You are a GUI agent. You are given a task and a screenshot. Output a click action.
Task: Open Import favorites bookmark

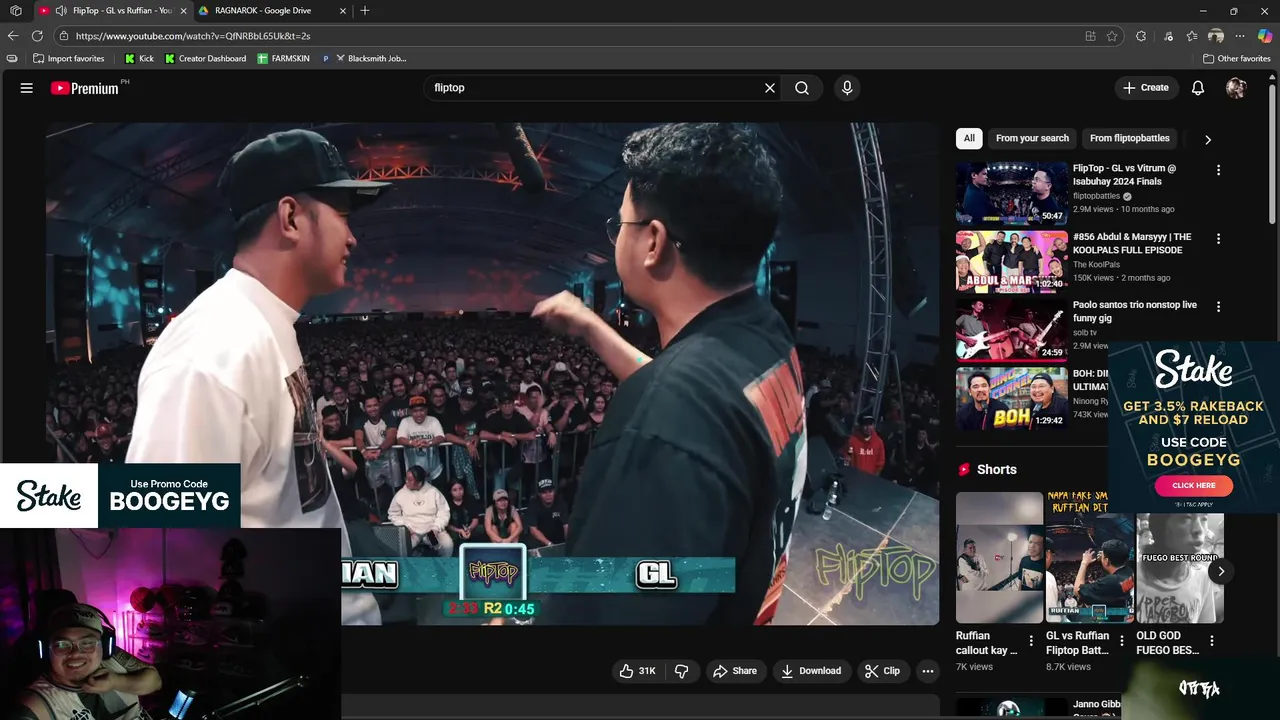69,59
